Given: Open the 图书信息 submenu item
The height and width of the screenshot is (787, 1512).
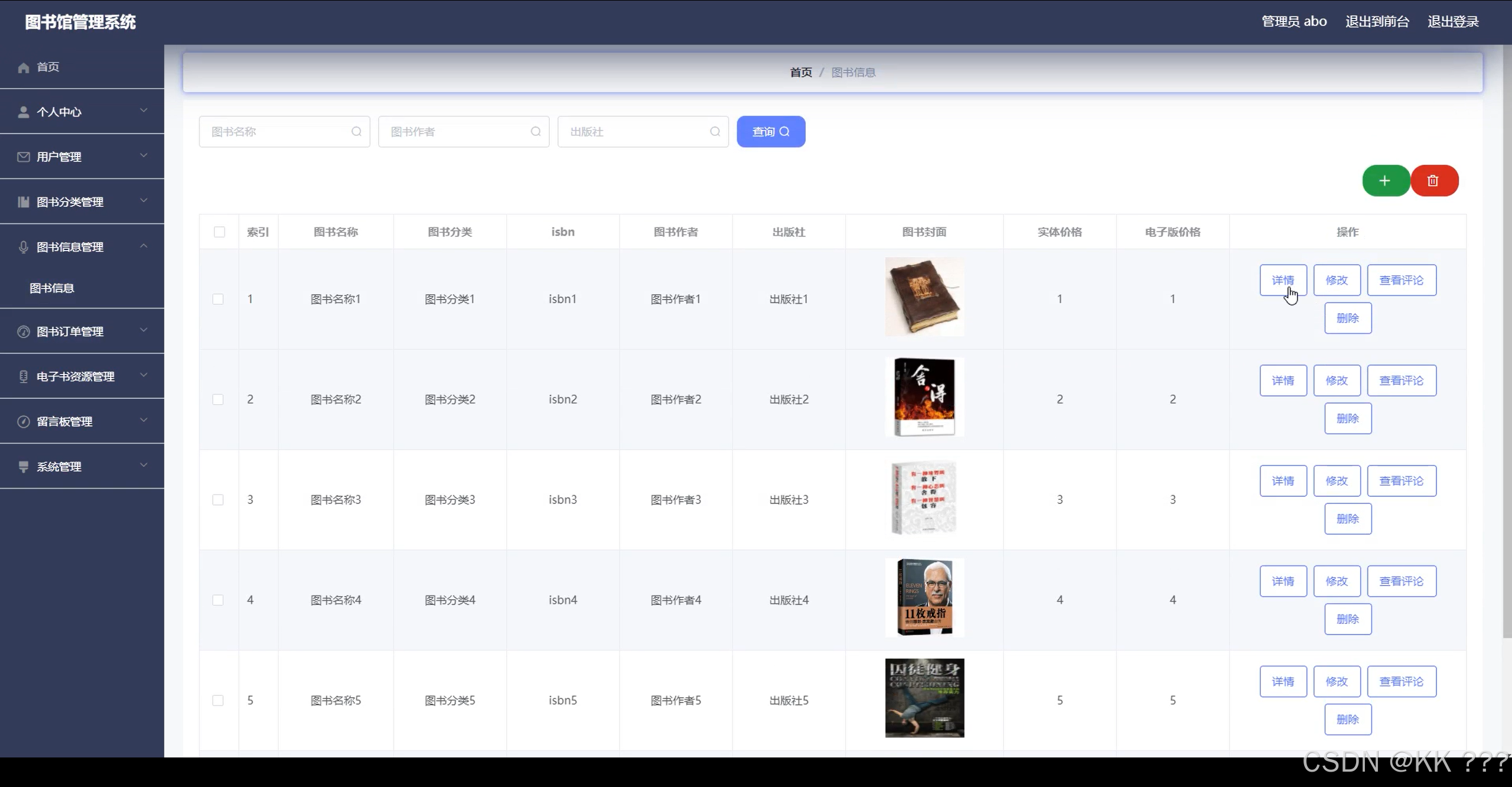Looking at the screenshot, I should pyautogui.click(x=52, y=288).
